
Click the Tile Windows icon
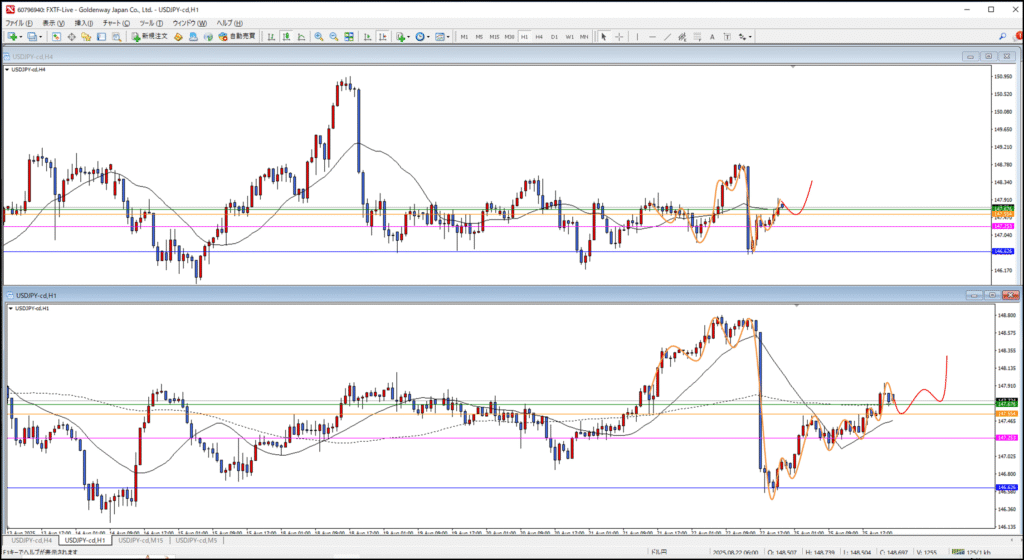tap(349, 37)
